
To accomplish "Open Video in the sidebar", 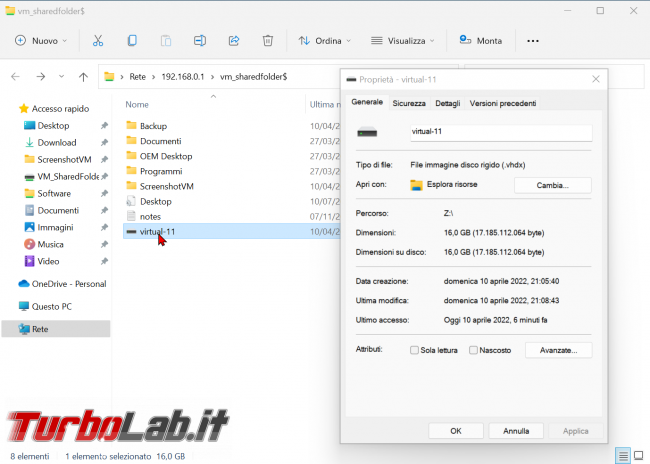I will click(48, 262).
